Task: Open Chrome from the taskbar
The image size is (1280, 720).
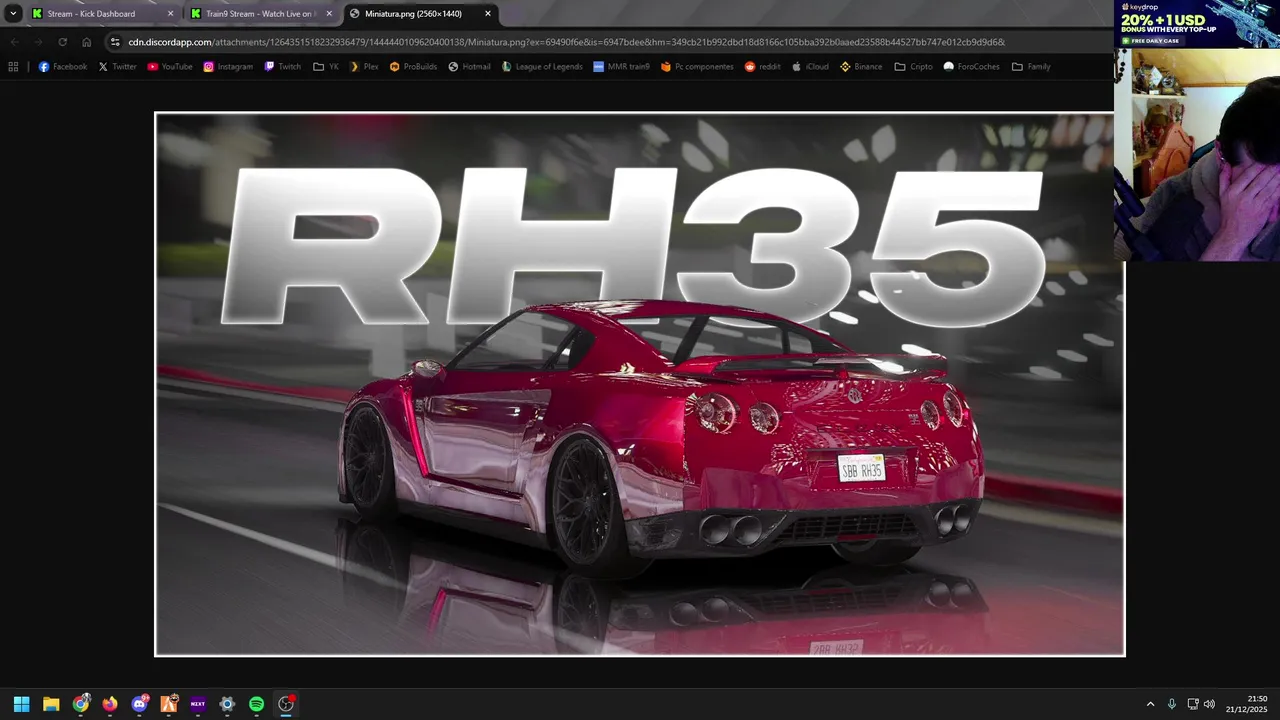Action: click(80, 704)
